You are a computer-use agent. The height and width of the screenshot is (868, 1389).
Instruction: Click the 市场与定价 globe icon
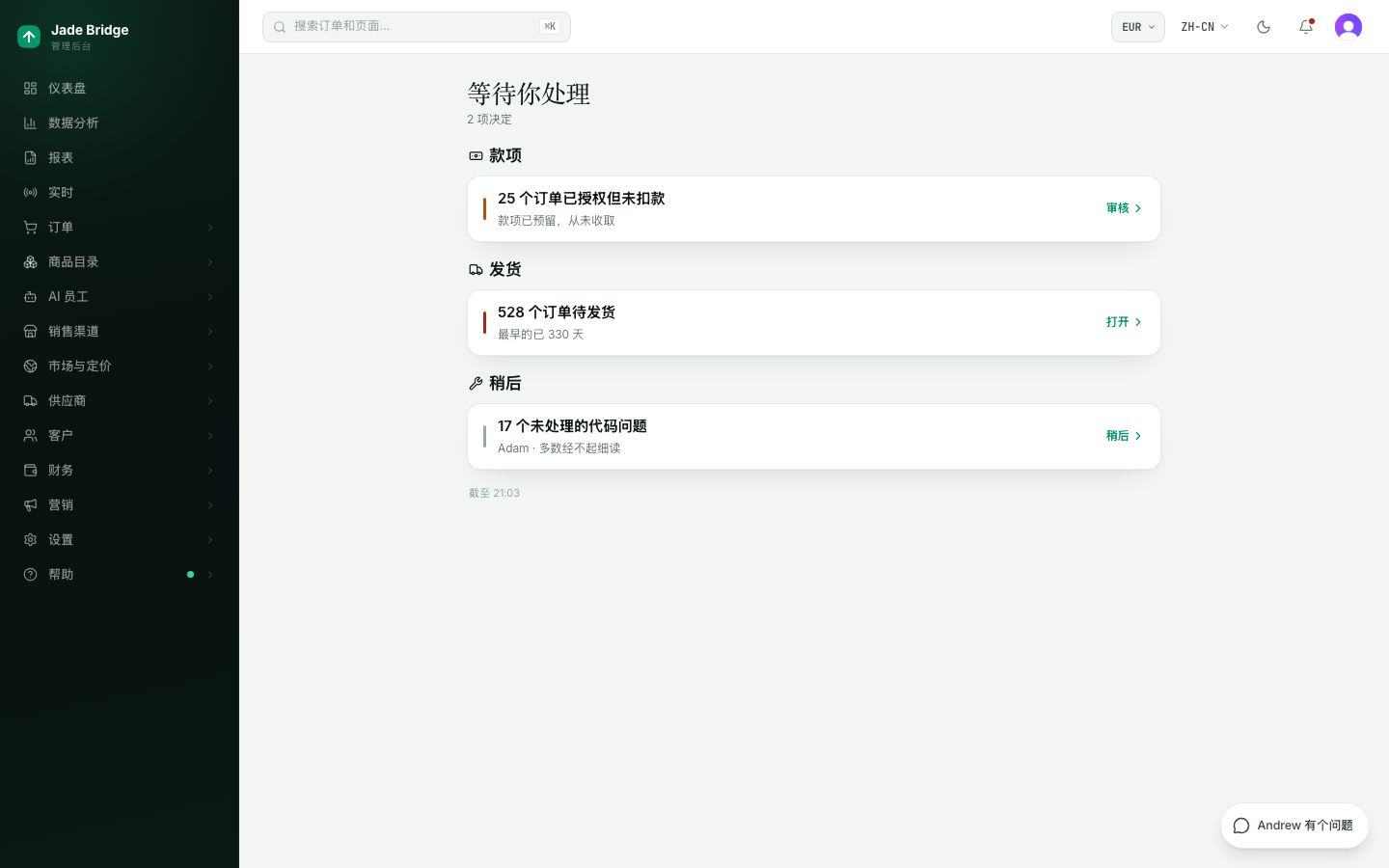pos(30,366)
